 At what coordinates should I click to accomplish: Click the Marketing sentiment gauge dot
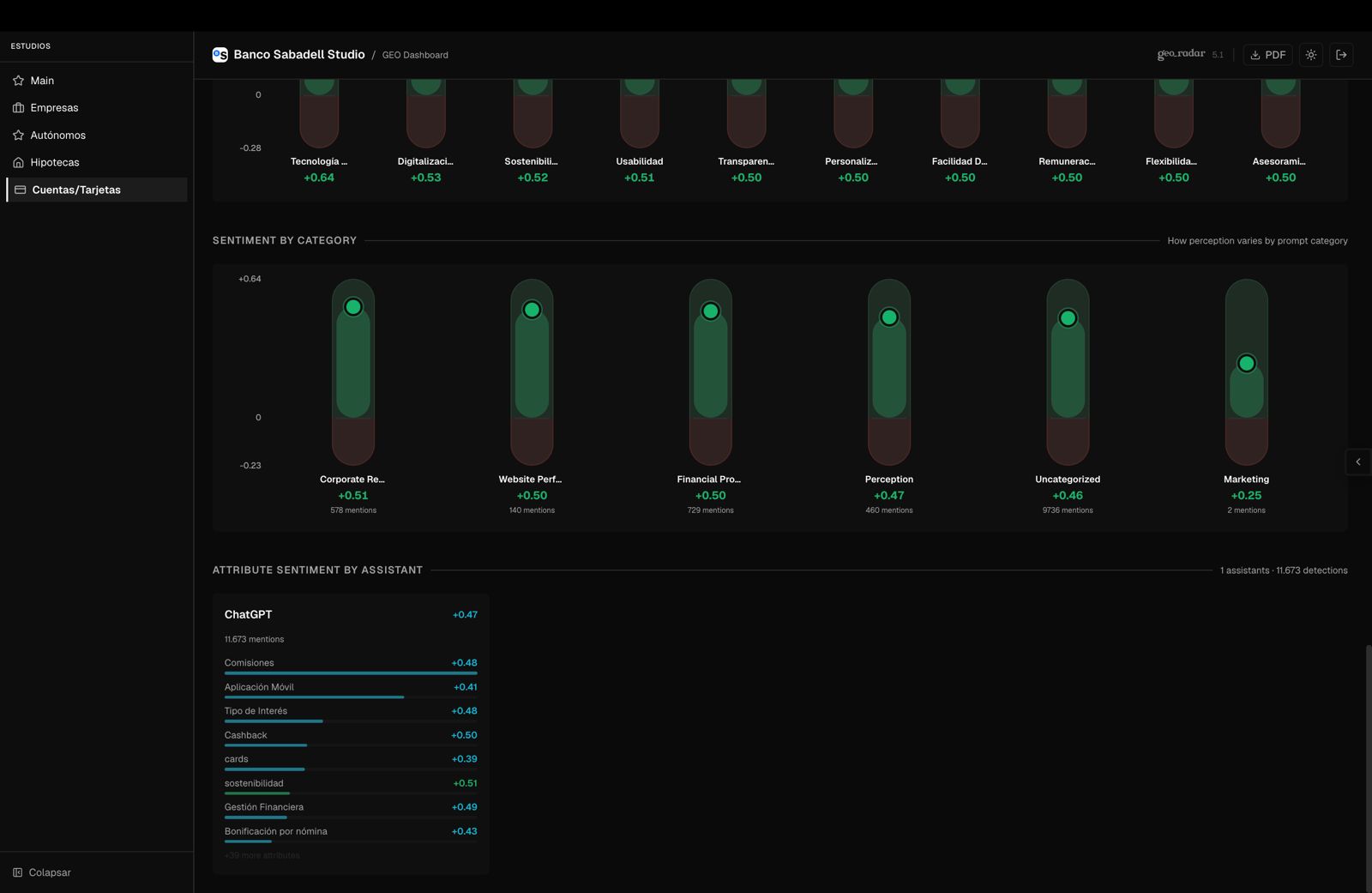1246,364
